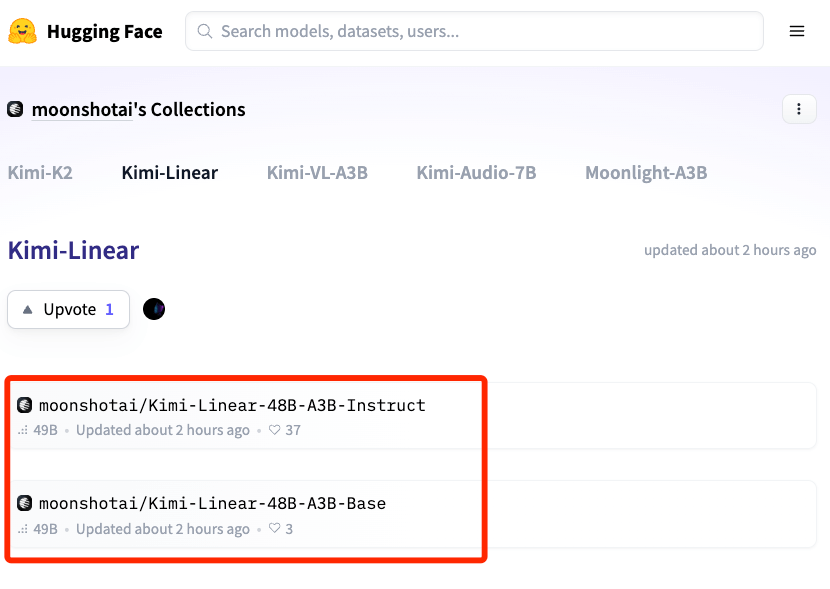The image size is (830, 589).
Task: Click the upvote triangle arrow icon
Action: point(28,310)
